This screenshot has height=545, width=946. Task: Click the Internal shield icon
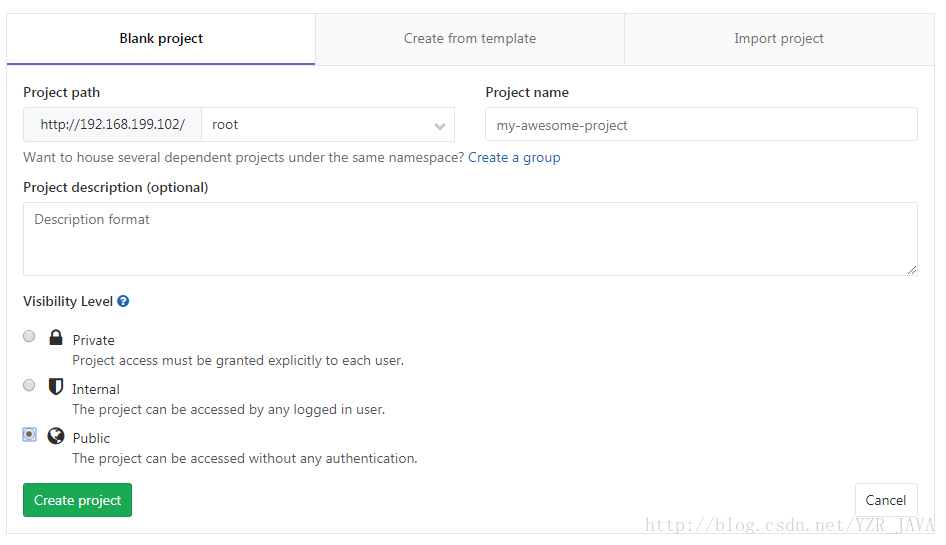click(56, 386)
